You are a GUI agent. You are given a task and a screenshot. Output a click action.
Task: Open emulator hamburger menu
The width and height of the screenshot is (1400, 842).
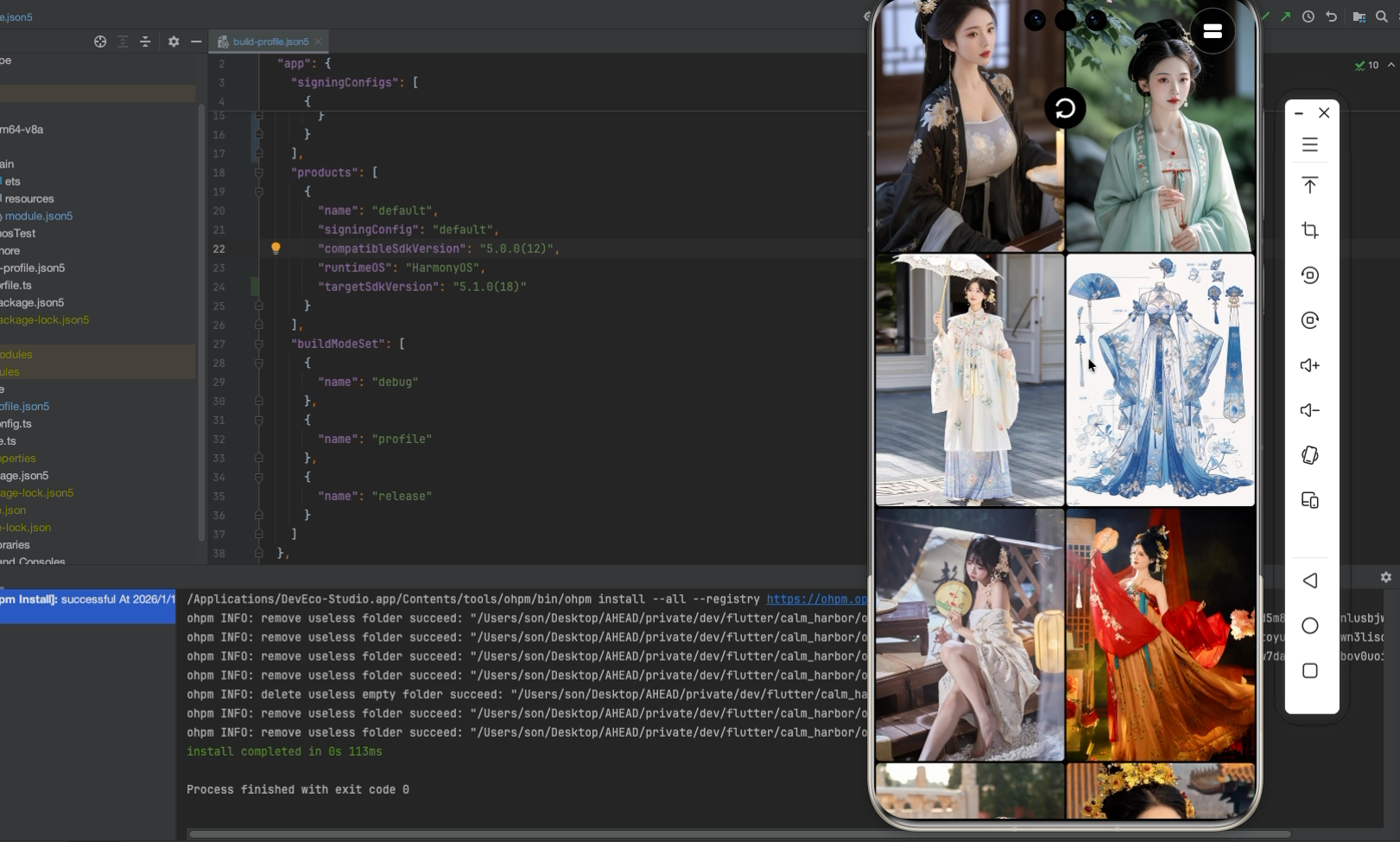pyautogui.click(x=1310, y=145)
